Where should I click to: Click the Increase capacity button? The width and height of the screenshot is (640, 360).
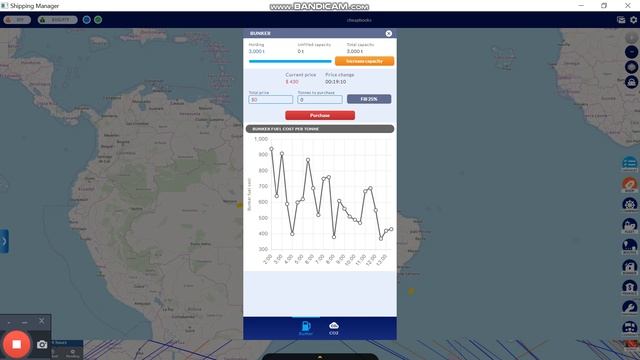point(364,61)
